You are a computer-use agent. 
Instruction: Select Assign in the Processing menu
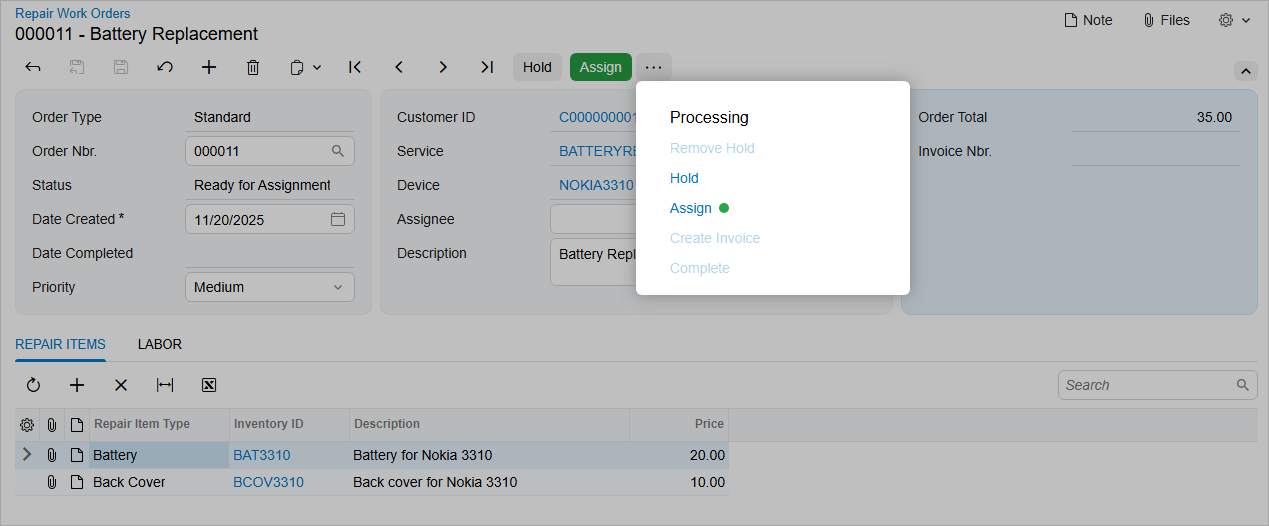[691, 208]
